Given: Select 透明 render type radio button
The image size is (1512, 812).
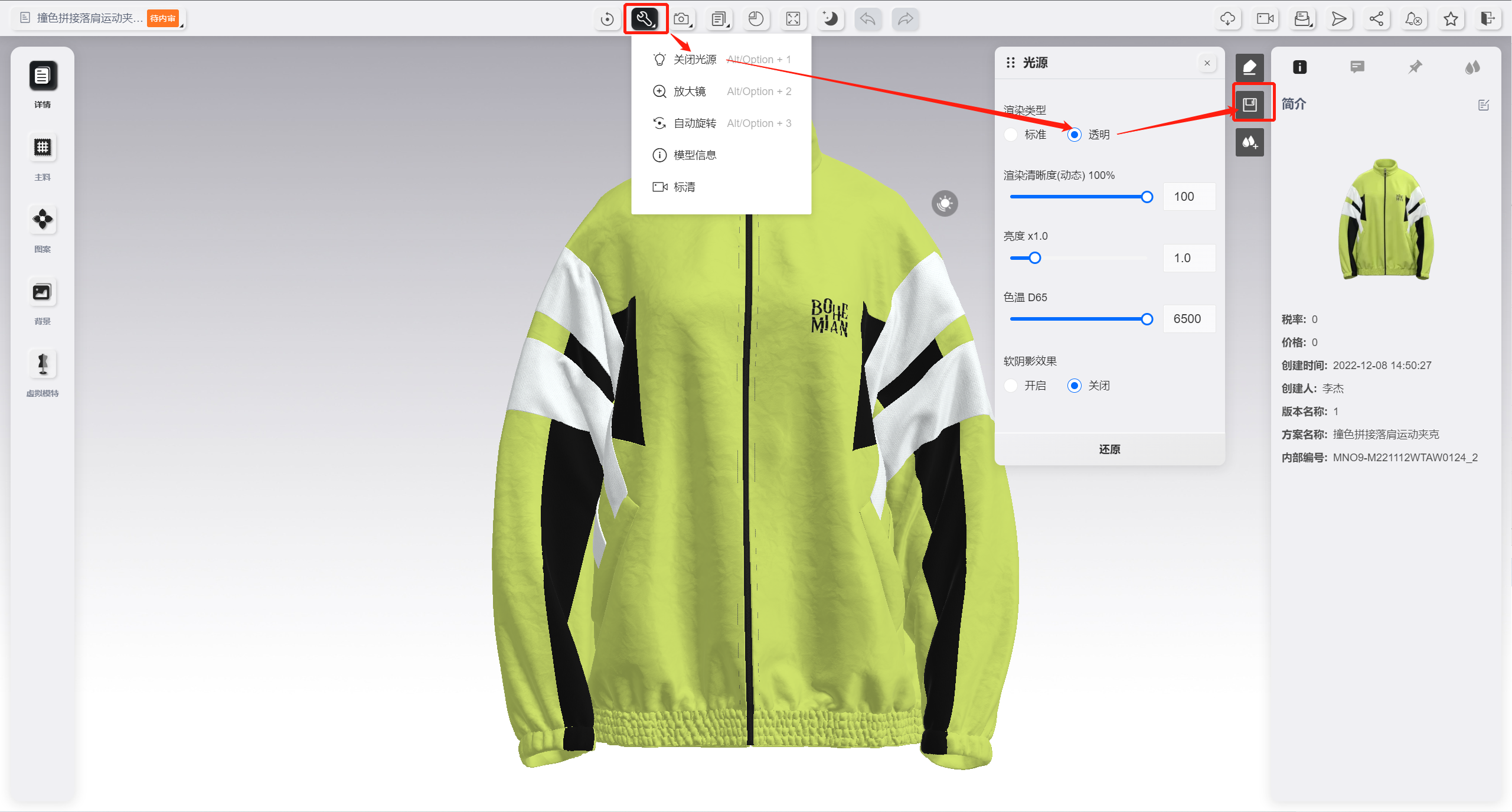Looking at the screenshot, I should coord(1075,135).
